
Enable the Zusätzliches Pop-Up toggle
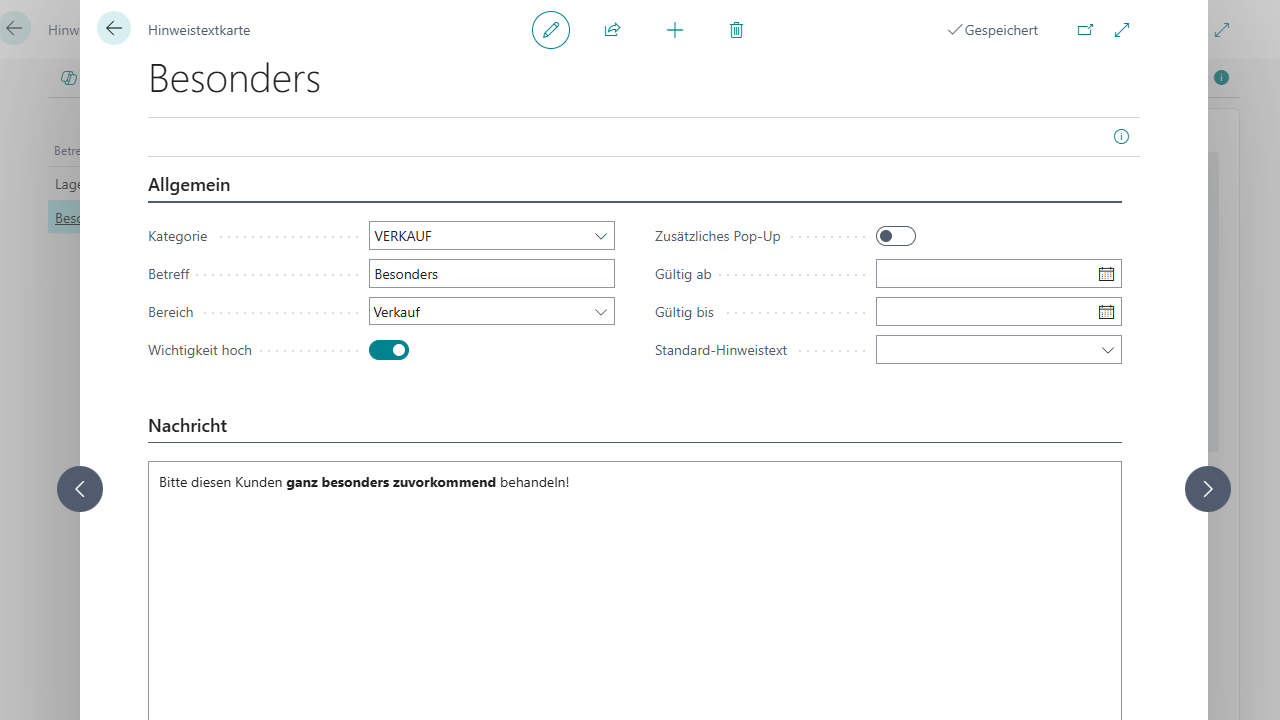[x=895, y=236]
